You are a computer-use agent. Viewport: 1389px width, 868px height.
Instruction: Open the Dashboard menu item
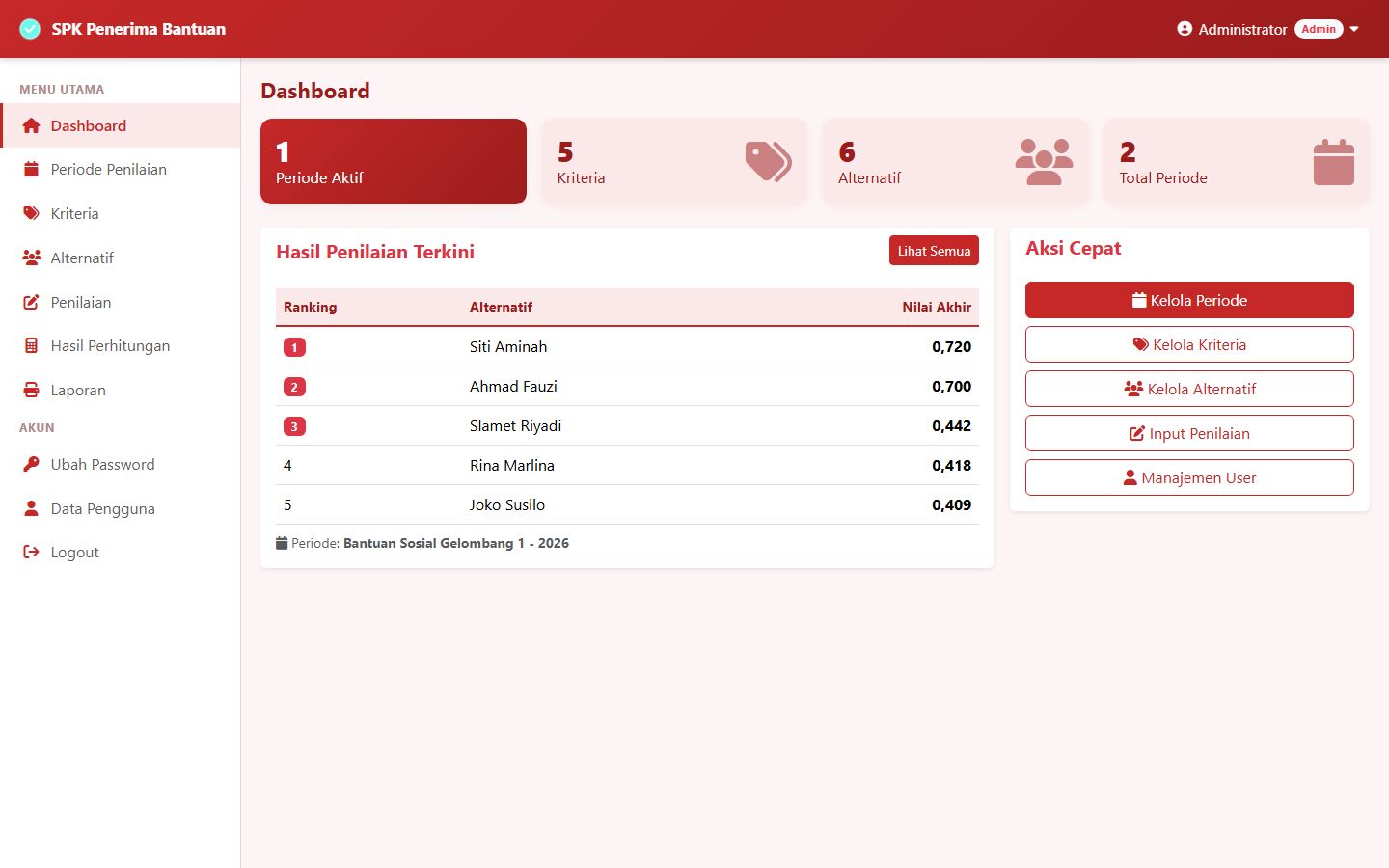coord(121,125)
